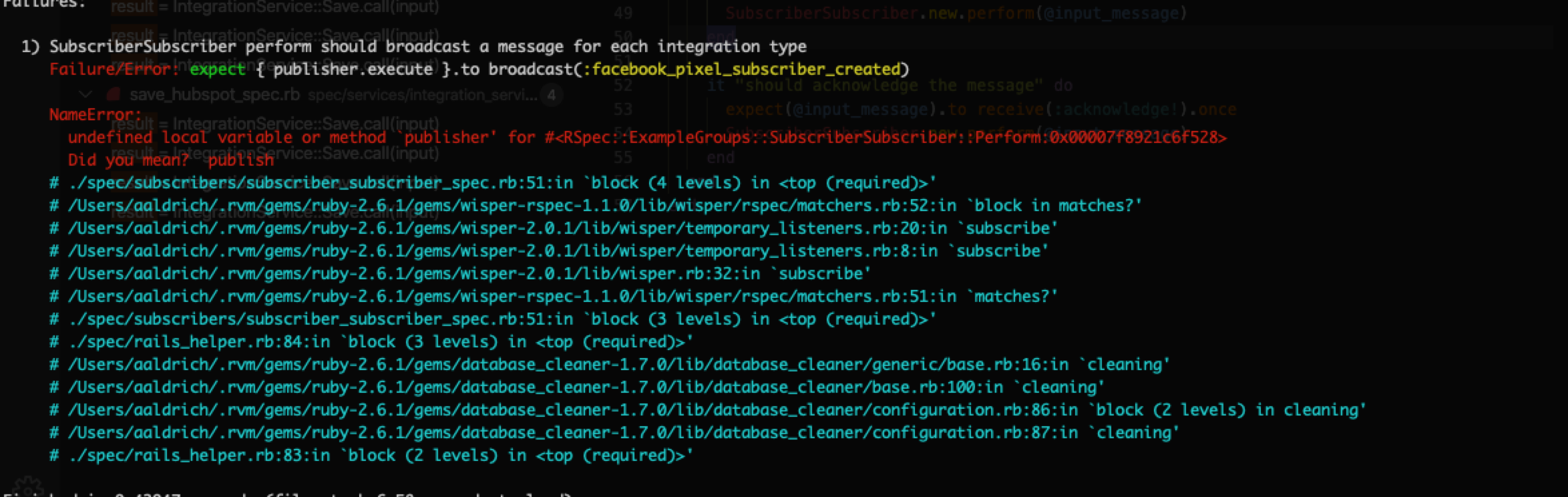Click the Ruby file icon of save_hubspot_spec.rb
Image resolution: width=1568 pixels, height=497 pixels.
(113, 95)
